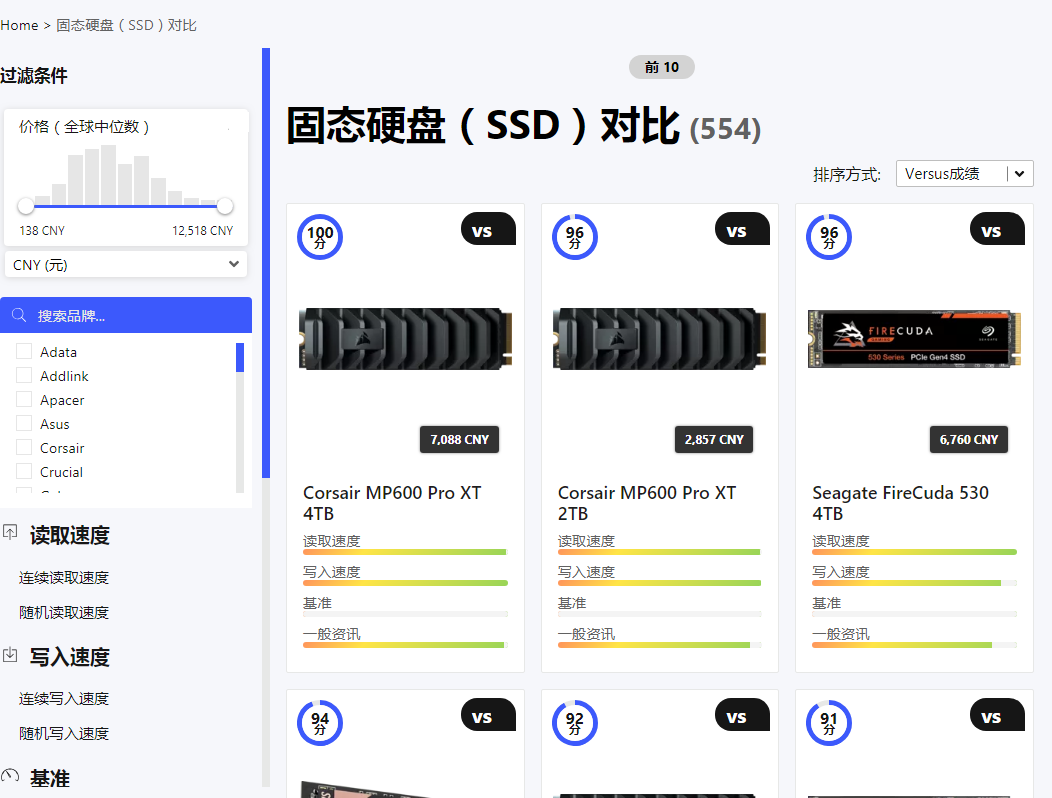
Task: Open the Seagate FireCuda 530 4TB title
Action: click(900, 503)
